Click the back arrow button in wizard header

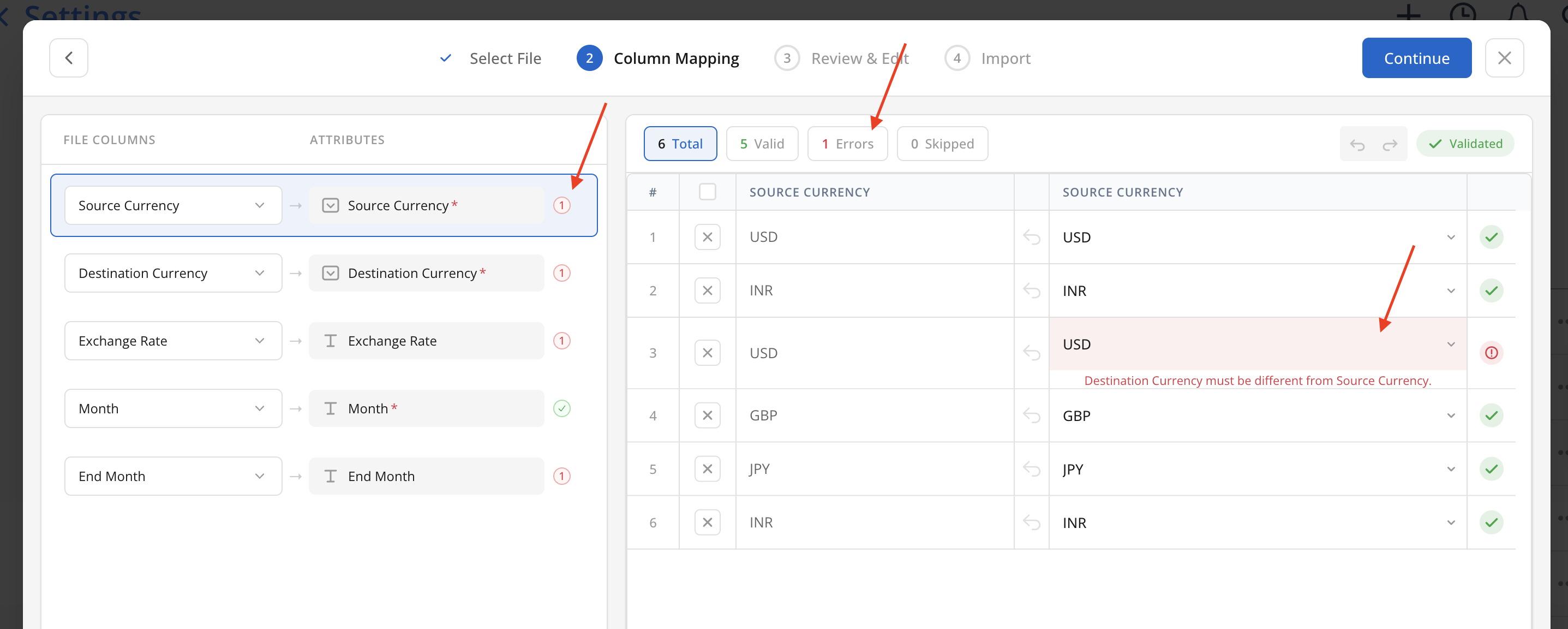pos(68,58)
